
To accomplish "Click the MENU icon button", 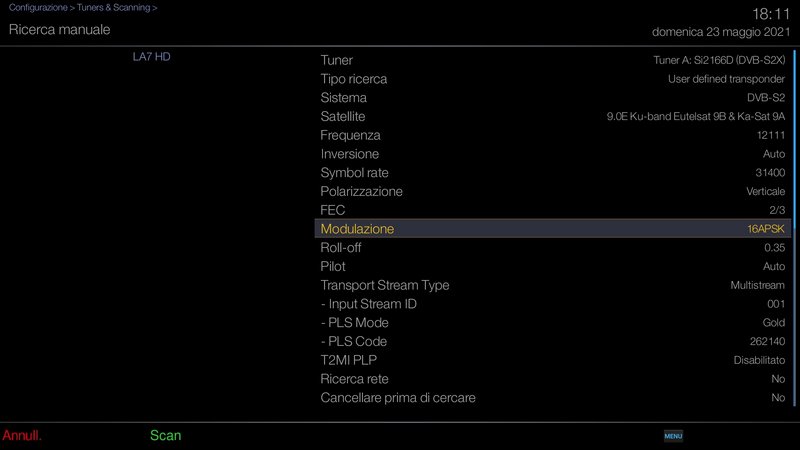I will (x=673, y=436).
